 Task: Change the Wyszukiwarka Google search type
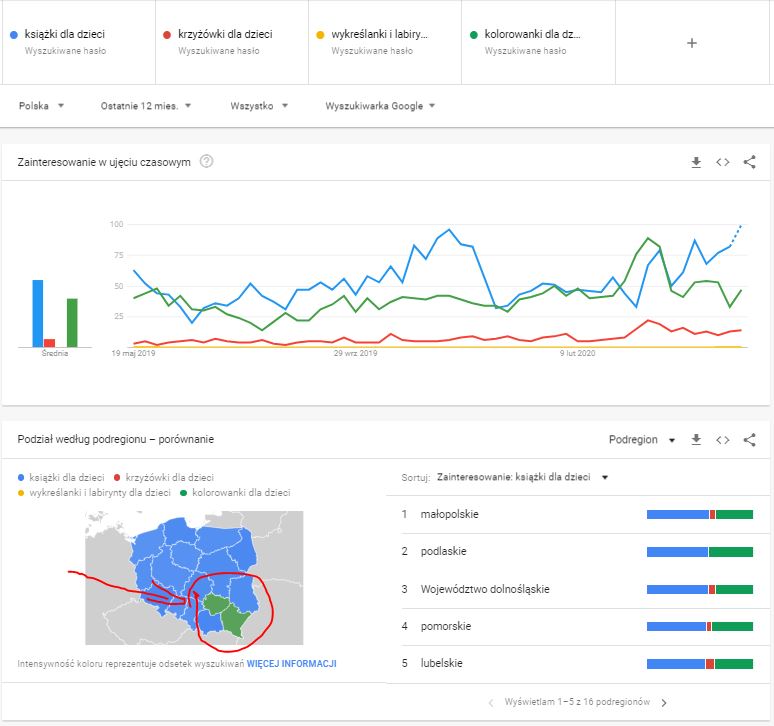pos(380,105)
